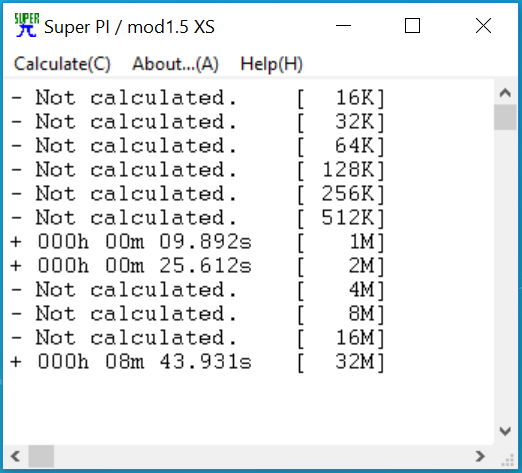This screenshot has height=473, width=522.
Task: Click the vertical scrollbar thumb
Action: point(505,117)
